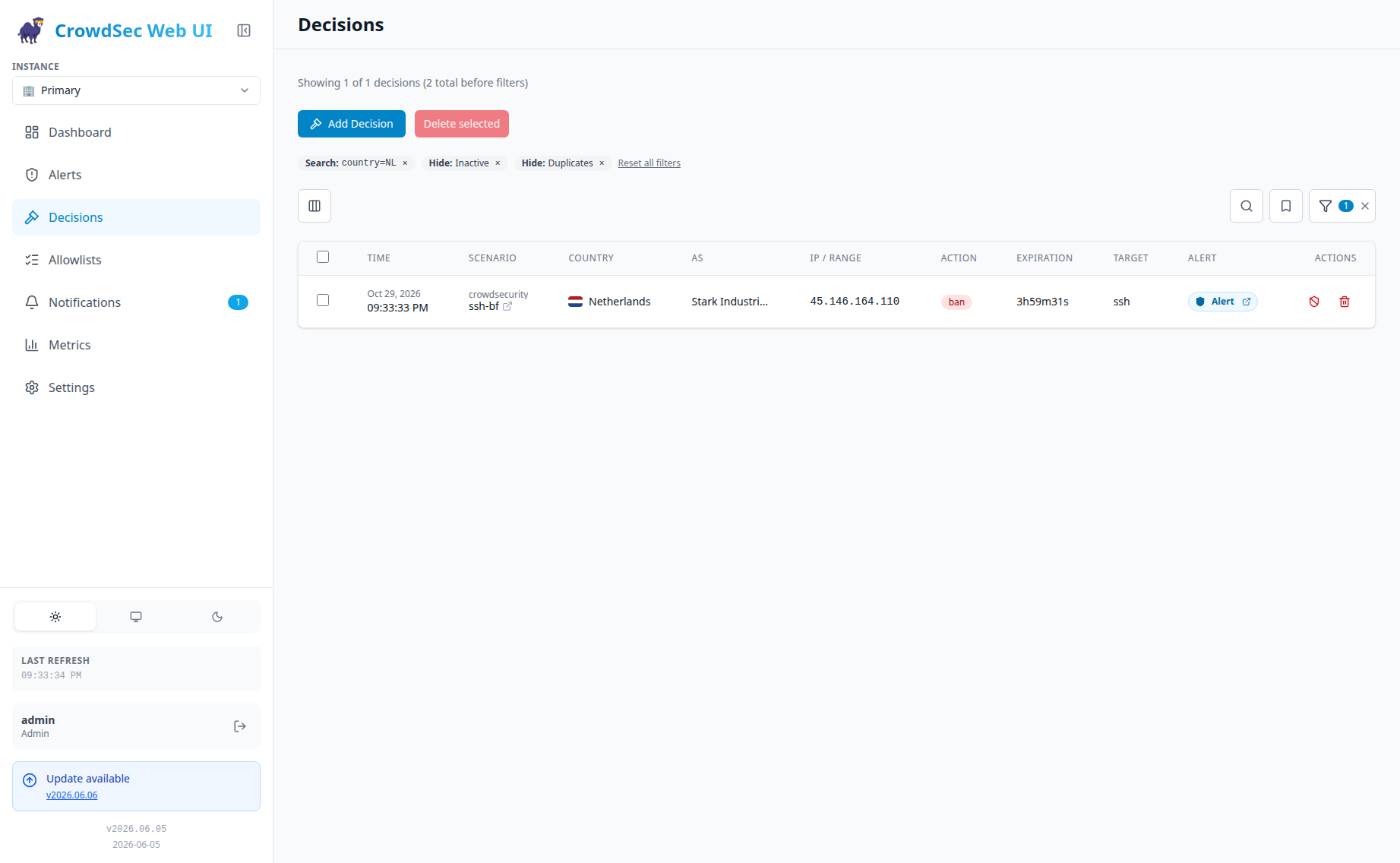Image resolution: width=1400 pixels, height=863 pixels.
Task: Click the 3h59m31s expiration value
Action: (1042, 302)
